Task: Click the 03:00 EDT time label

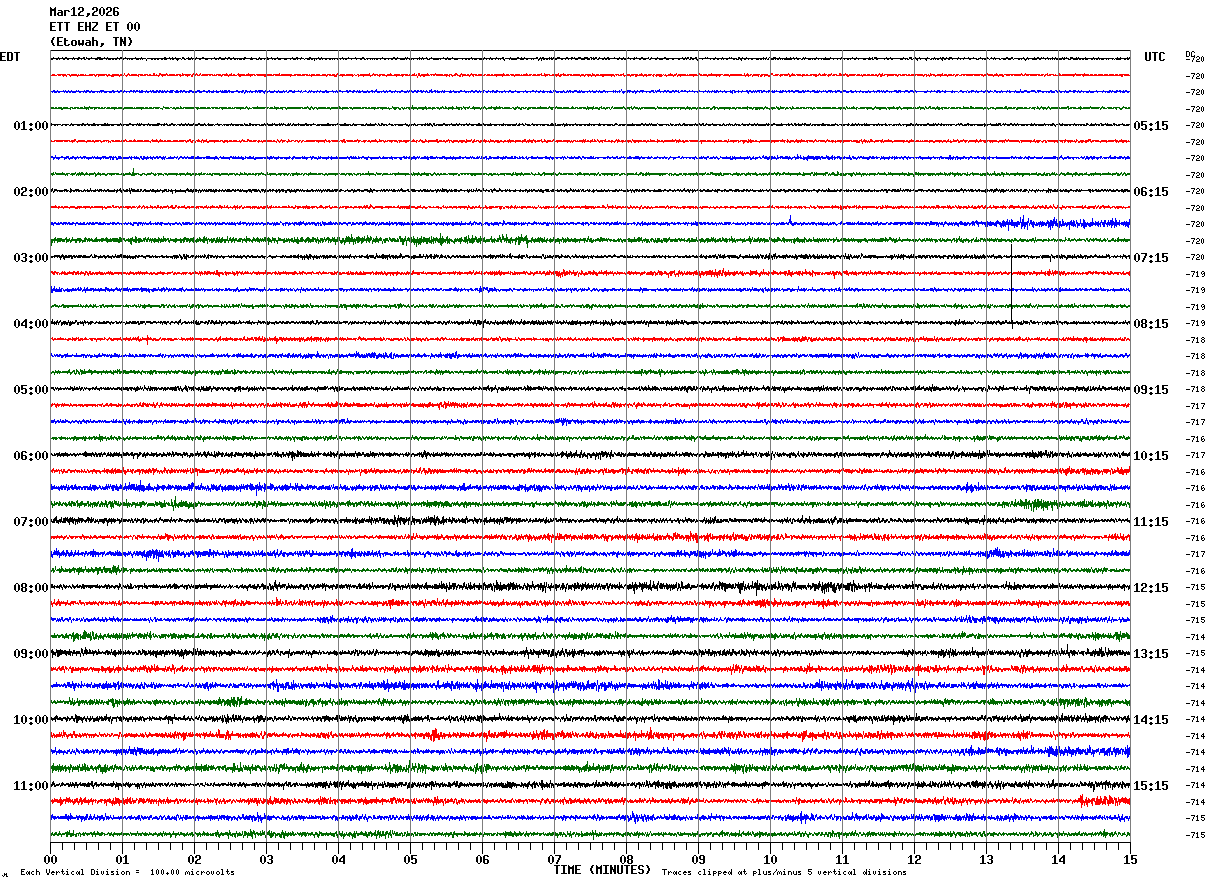Action: click(31, 258)
